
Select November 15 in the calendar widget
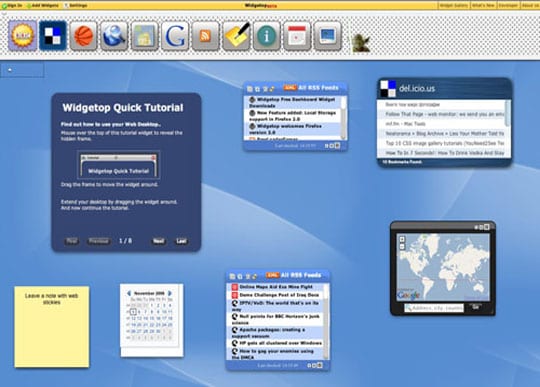[152, 318]
